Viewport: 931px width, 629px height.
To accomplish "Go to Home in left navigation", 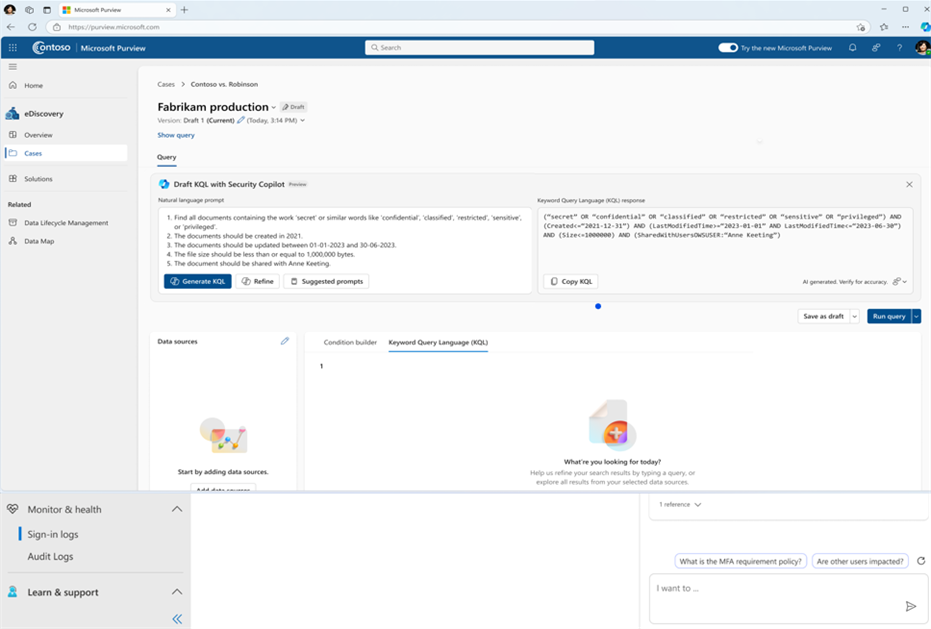I will coord(33,86).
